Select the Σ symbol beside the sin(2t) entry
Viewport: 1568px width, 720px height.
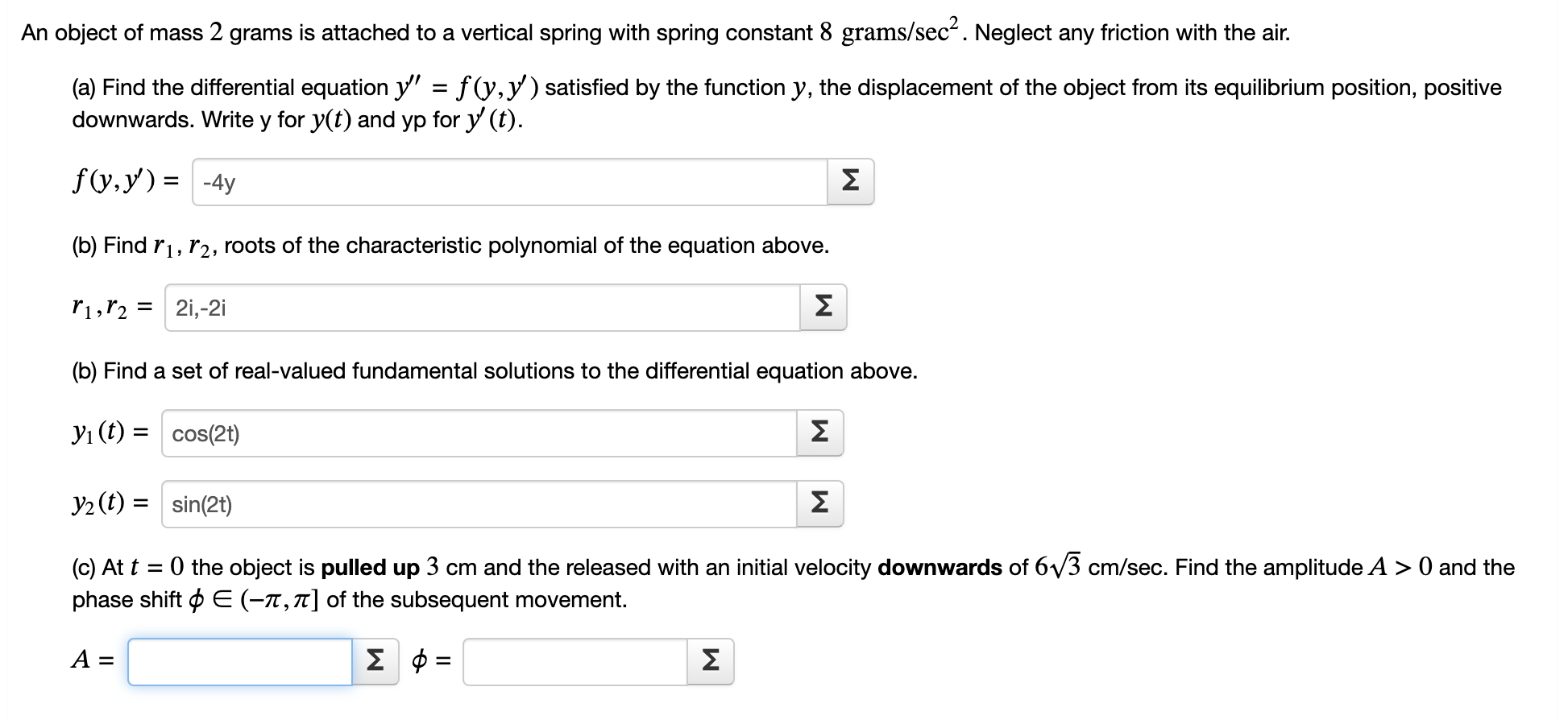click(x=820, y=503)
